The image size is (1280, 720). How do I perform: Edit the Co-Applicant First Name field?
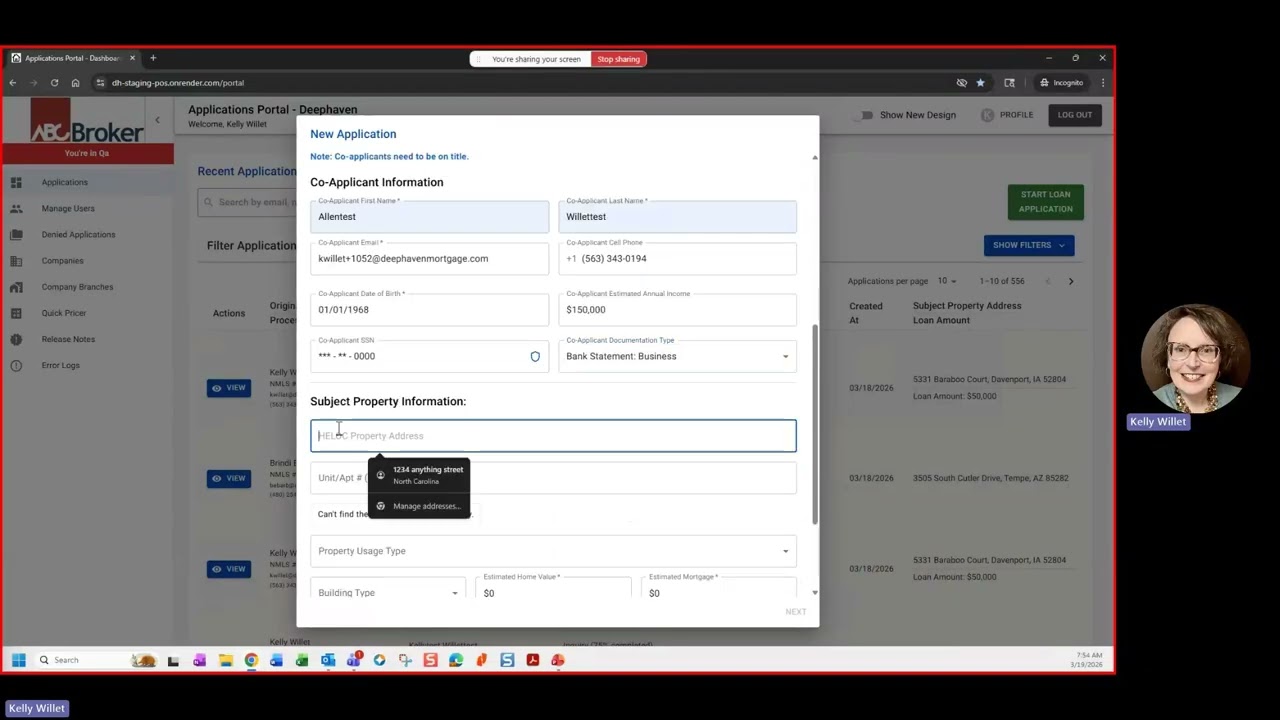pyautogui.click(x=429, y=216)
